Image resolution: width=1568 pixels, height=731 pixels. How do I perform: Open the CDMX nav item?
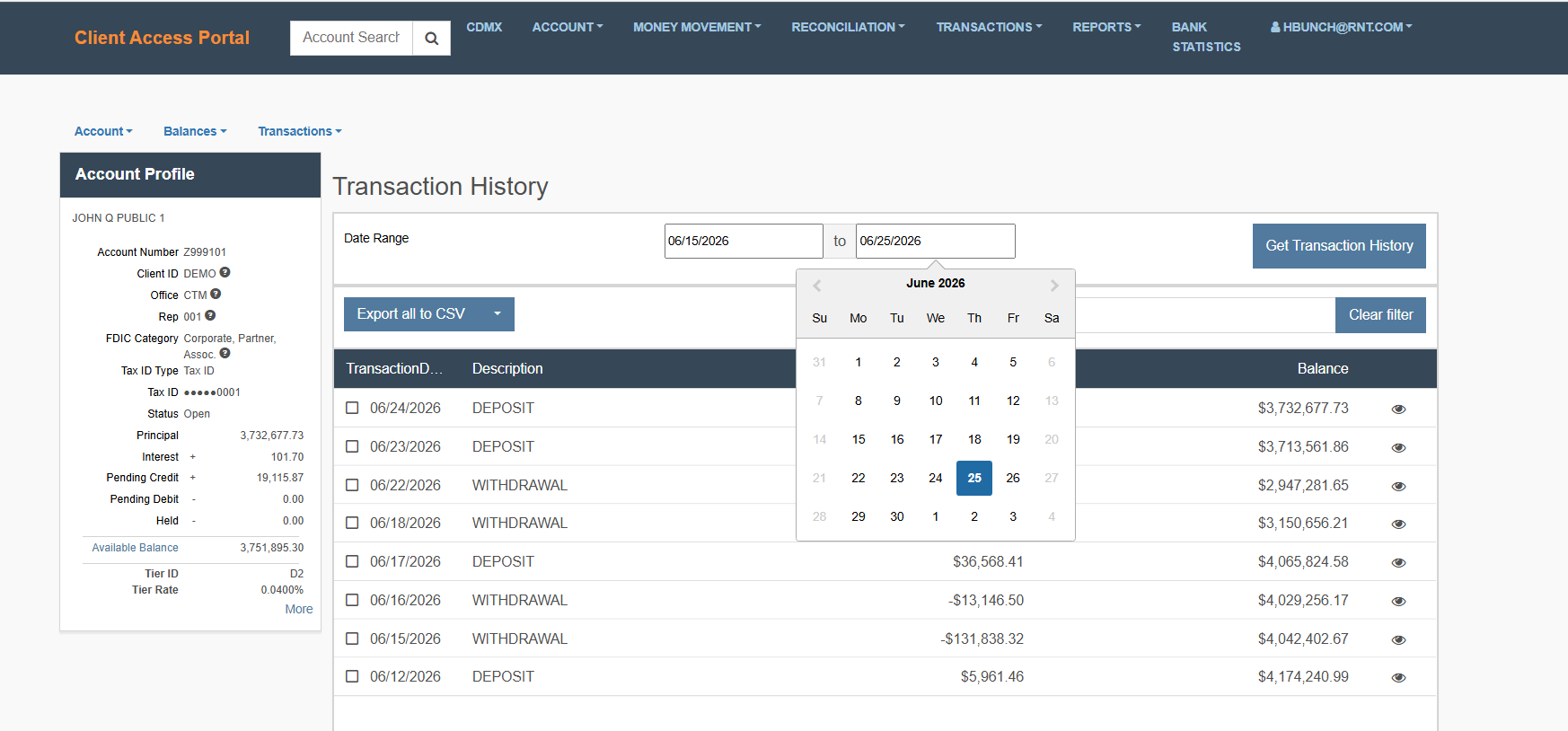[484, 27]
